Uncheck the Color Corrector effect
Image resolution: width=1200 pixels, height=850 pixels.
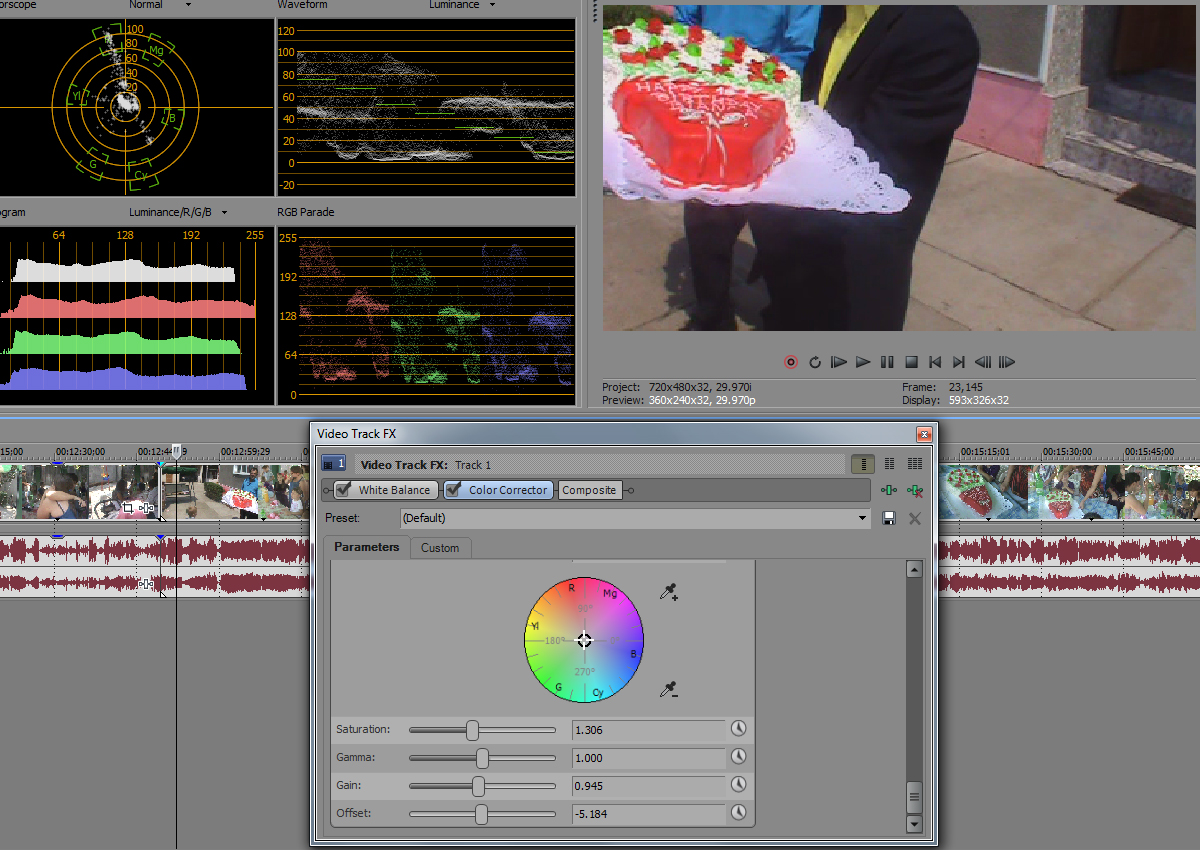click(454, 490)
